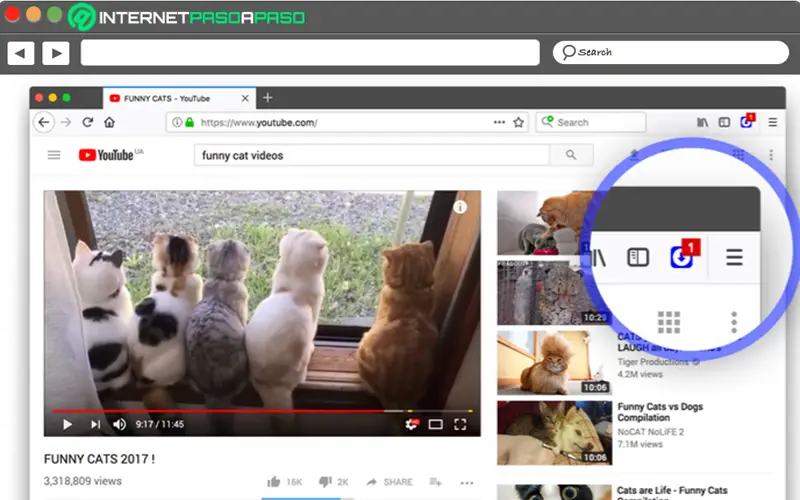
Task: Open Firefox hamburger menu in toolbar
Action: click(772, 122)
